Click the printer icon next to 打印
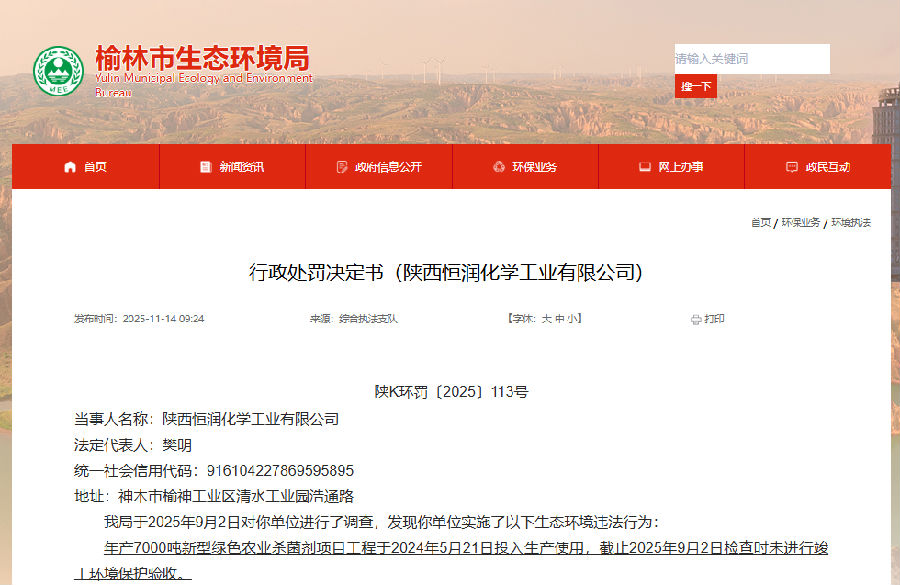Image resolution: width=900 pixels, height=585 pixels. [x=696, y=319]
